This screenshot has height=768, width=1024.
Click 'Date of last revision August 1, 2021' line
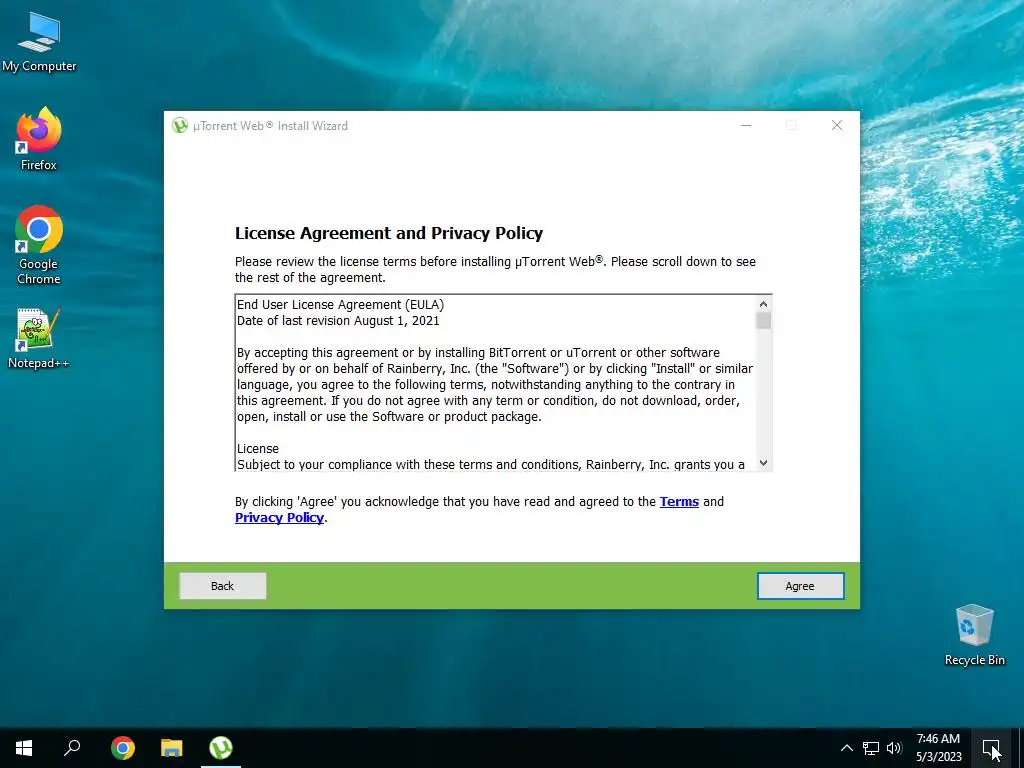[338, 321]
